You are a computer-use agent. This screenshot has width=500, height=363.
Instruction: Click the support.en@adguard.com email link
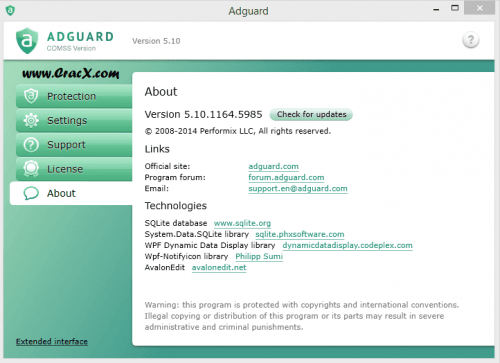click(298, 189)
